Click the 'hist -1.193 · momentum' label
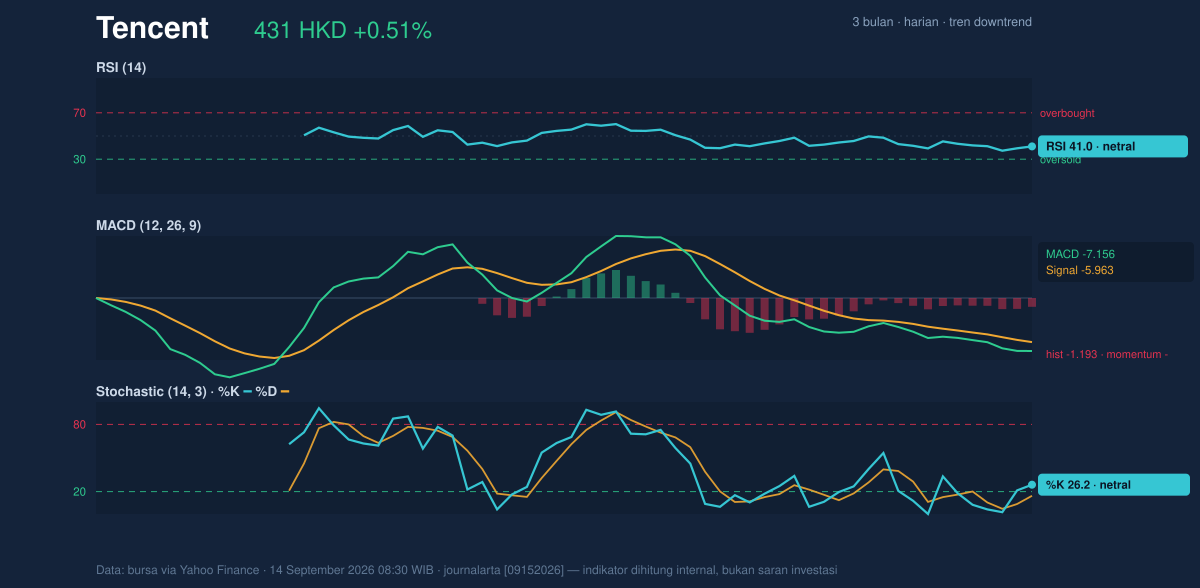Image resolution: width=1200 pixels, height=588 pixels. [1107, 354]
